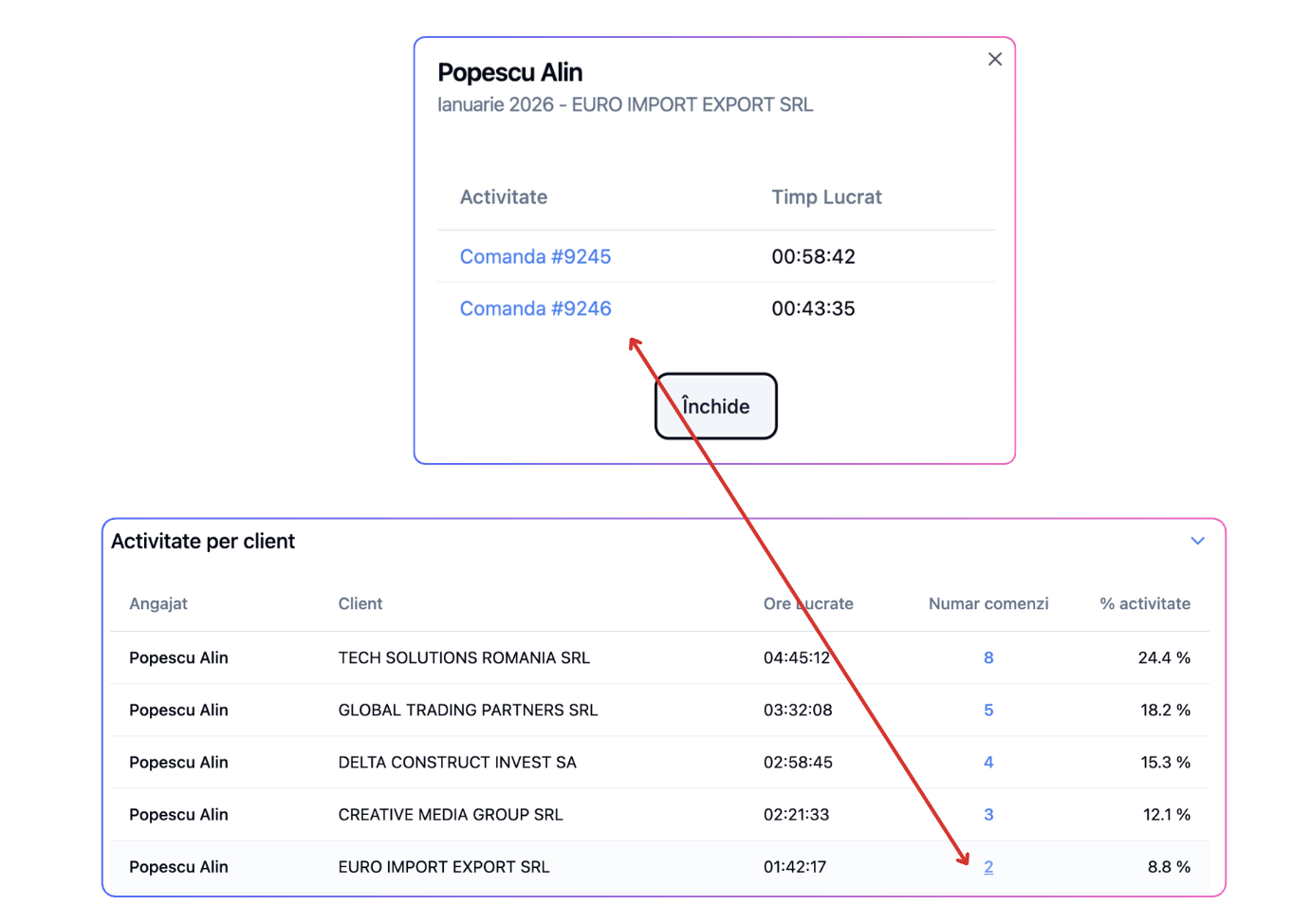Click the Client column header
Screen dimensions: 1292x924
pos(360,603)
